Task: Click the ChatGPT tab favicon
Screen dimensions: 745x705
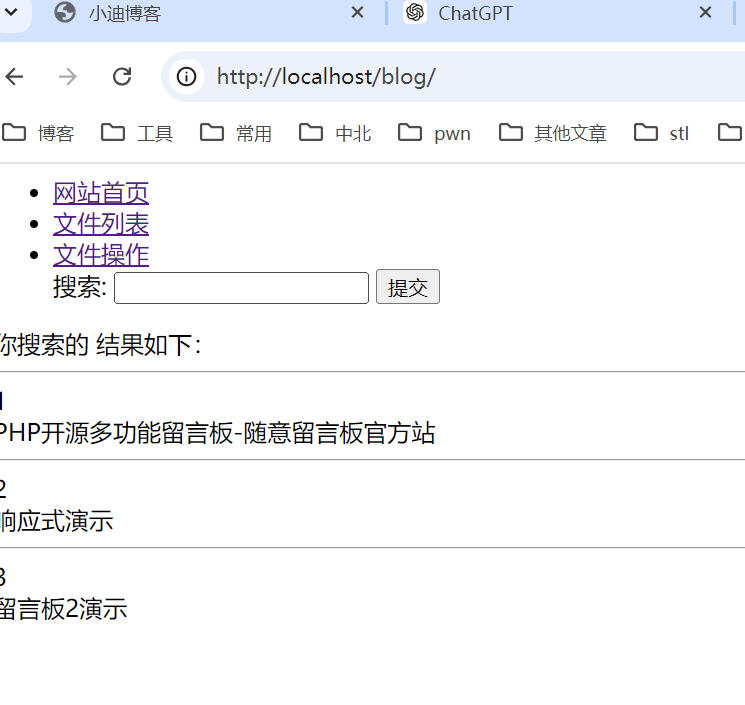Action: click(415, 12)
